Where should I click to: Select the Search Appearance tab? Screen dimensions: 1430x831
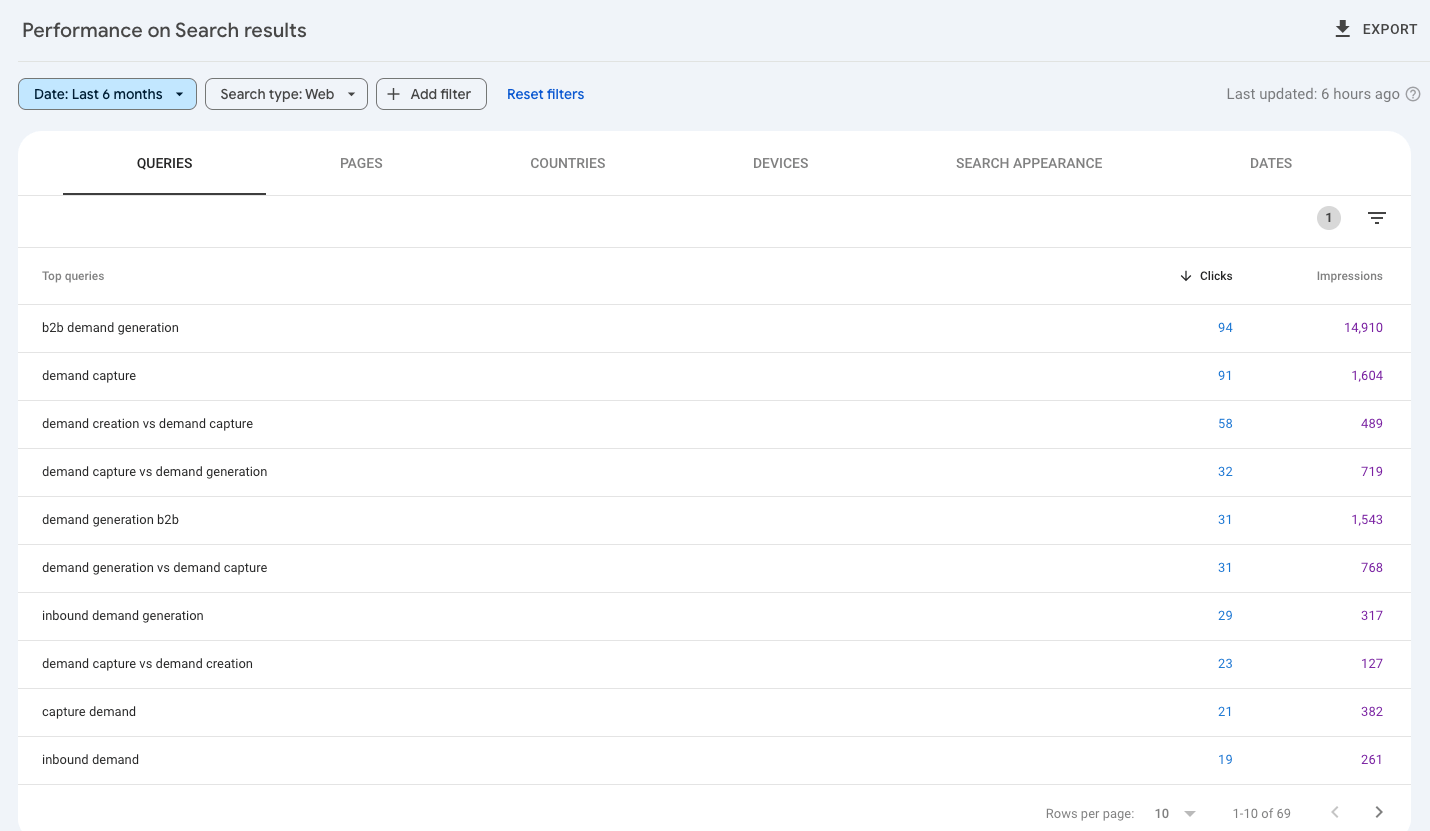[x=1028, y=163]
